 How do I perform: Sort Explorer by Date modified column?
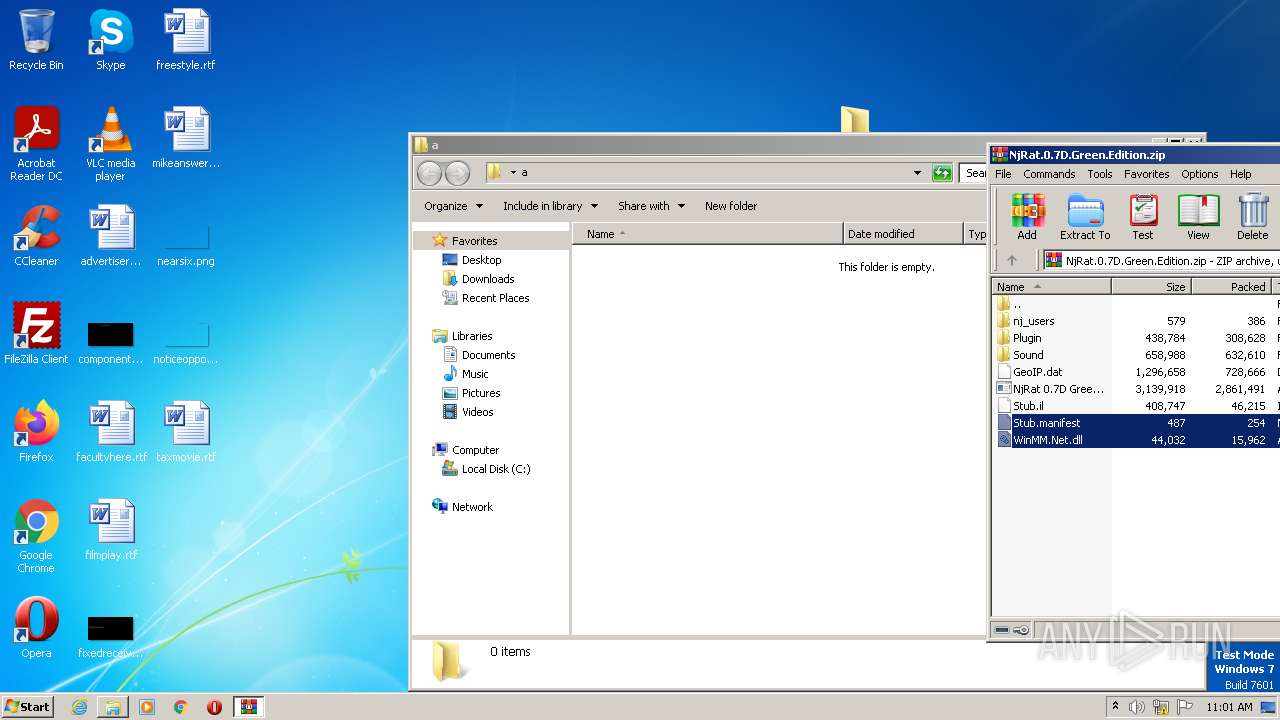tap(904, 234)
